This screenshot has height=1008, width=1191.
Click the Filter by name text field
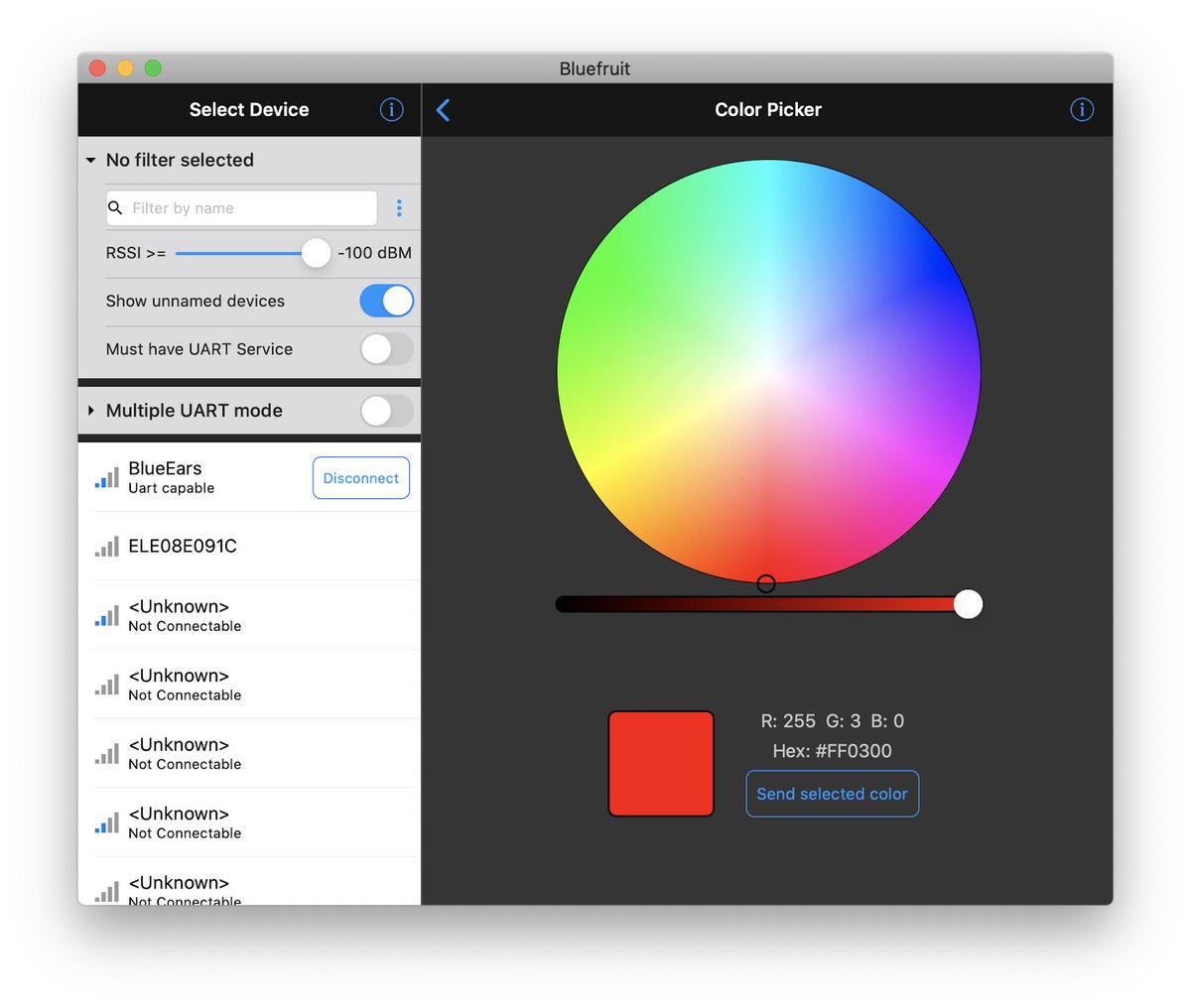tap(248, 208)
